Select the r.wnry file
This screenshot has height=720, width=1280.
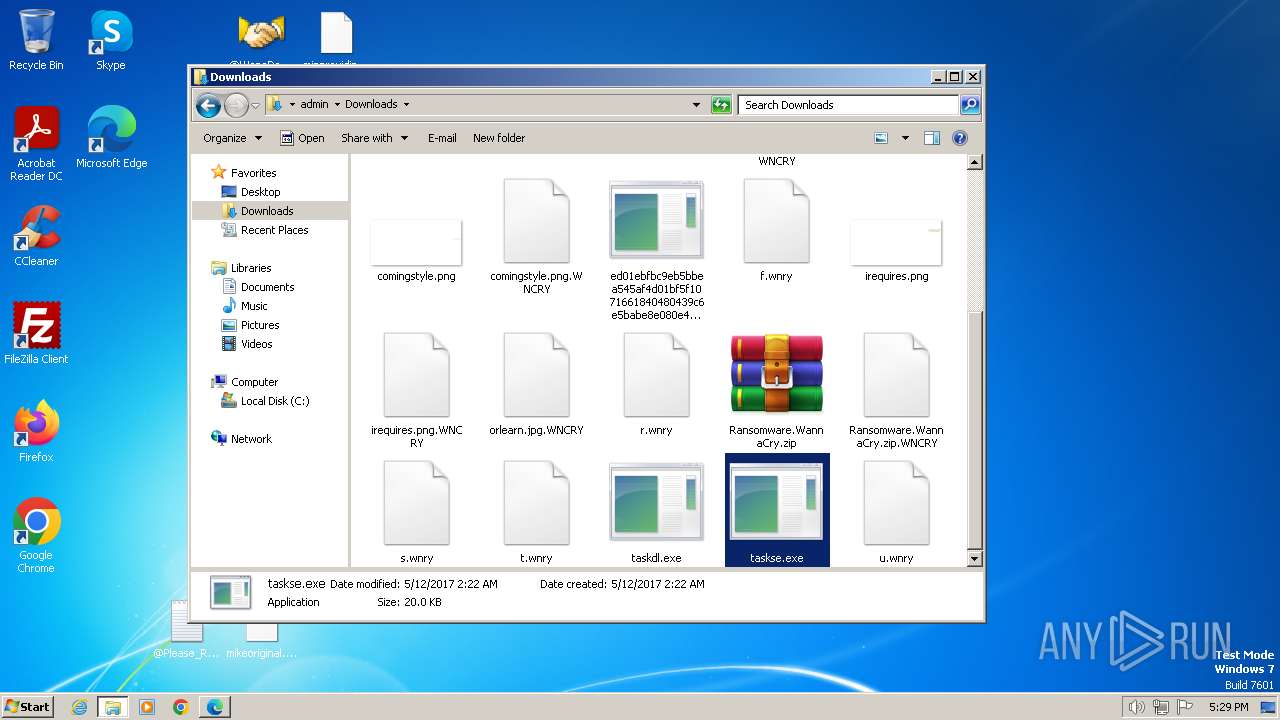coord(656,385)
